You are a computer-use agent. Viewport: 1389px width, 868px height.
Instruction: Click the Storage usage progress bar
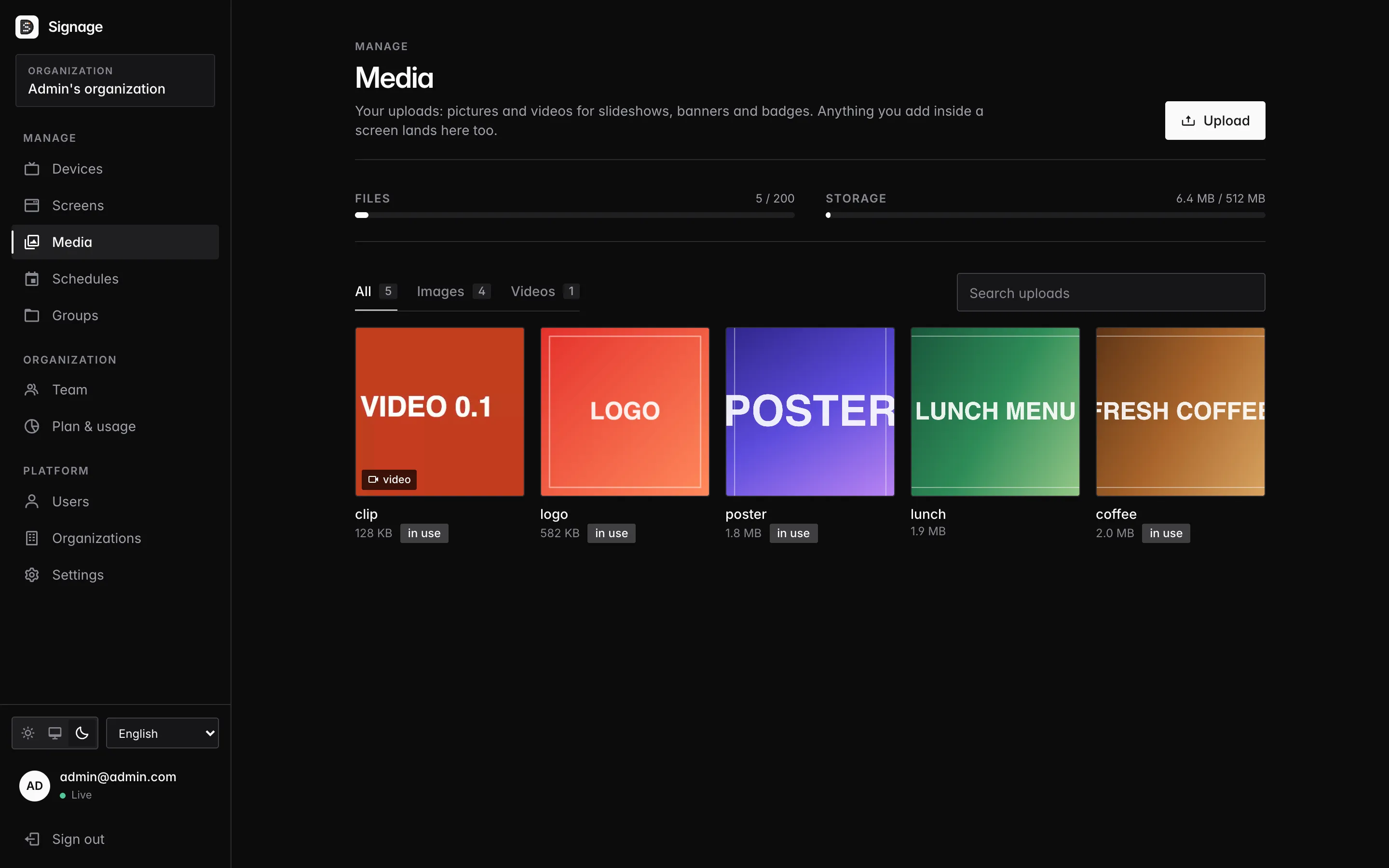(x=1045, y=215)
